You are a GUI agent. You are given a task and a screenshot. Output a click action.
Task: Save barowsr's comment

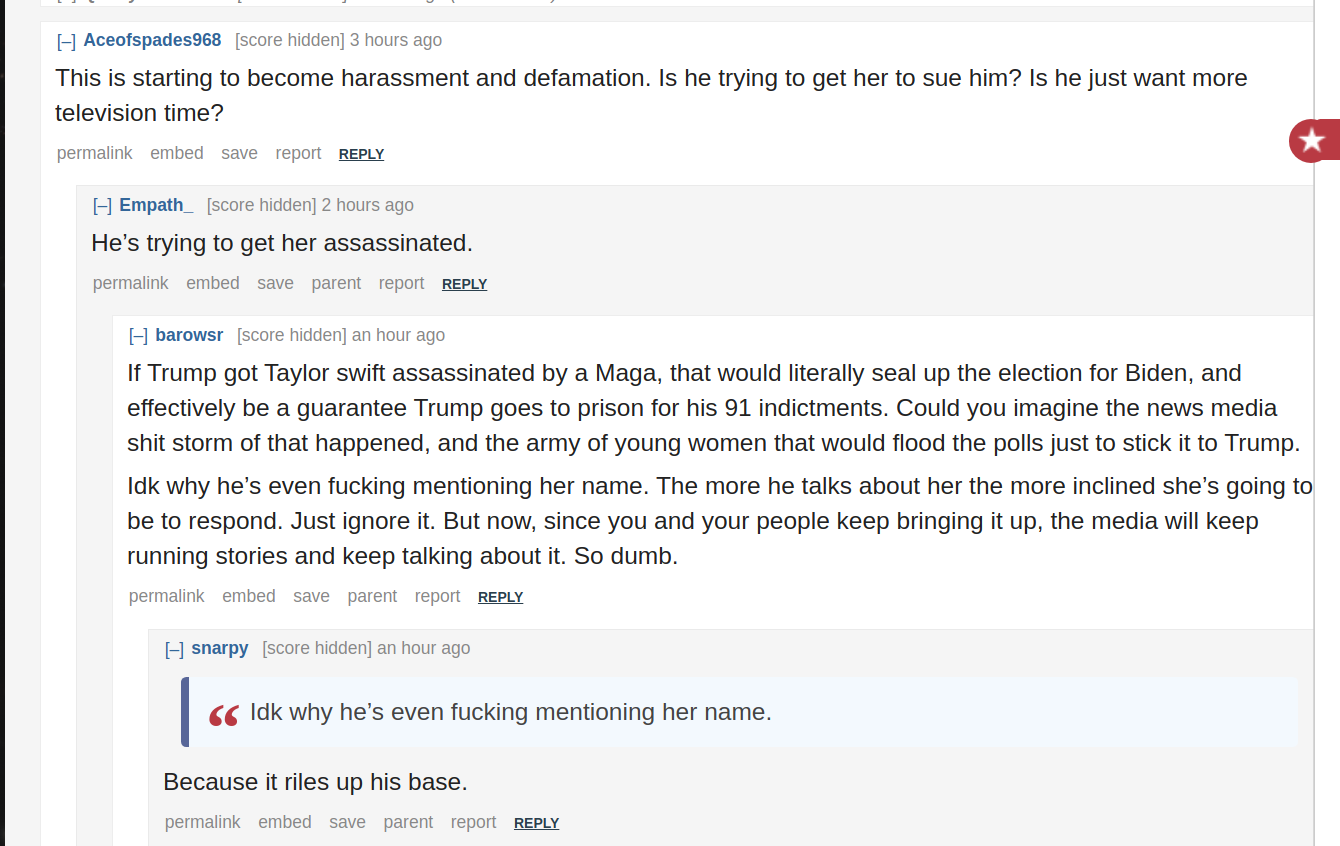[x=311, y=596]
